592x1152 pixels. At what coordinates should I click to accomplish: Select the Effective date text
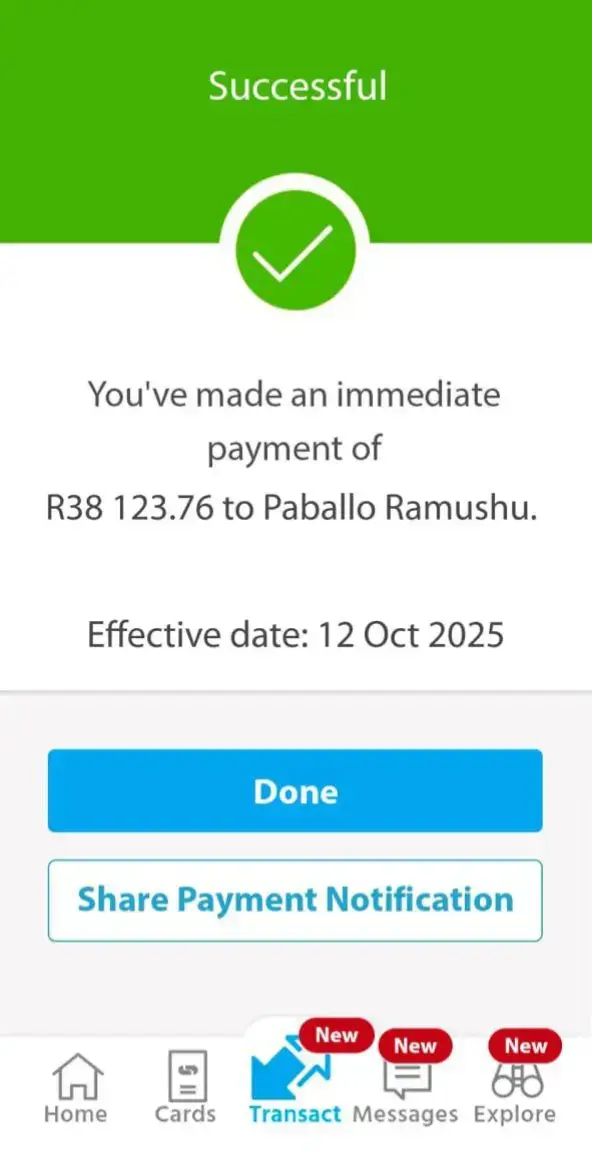click(x=295, y=634)
